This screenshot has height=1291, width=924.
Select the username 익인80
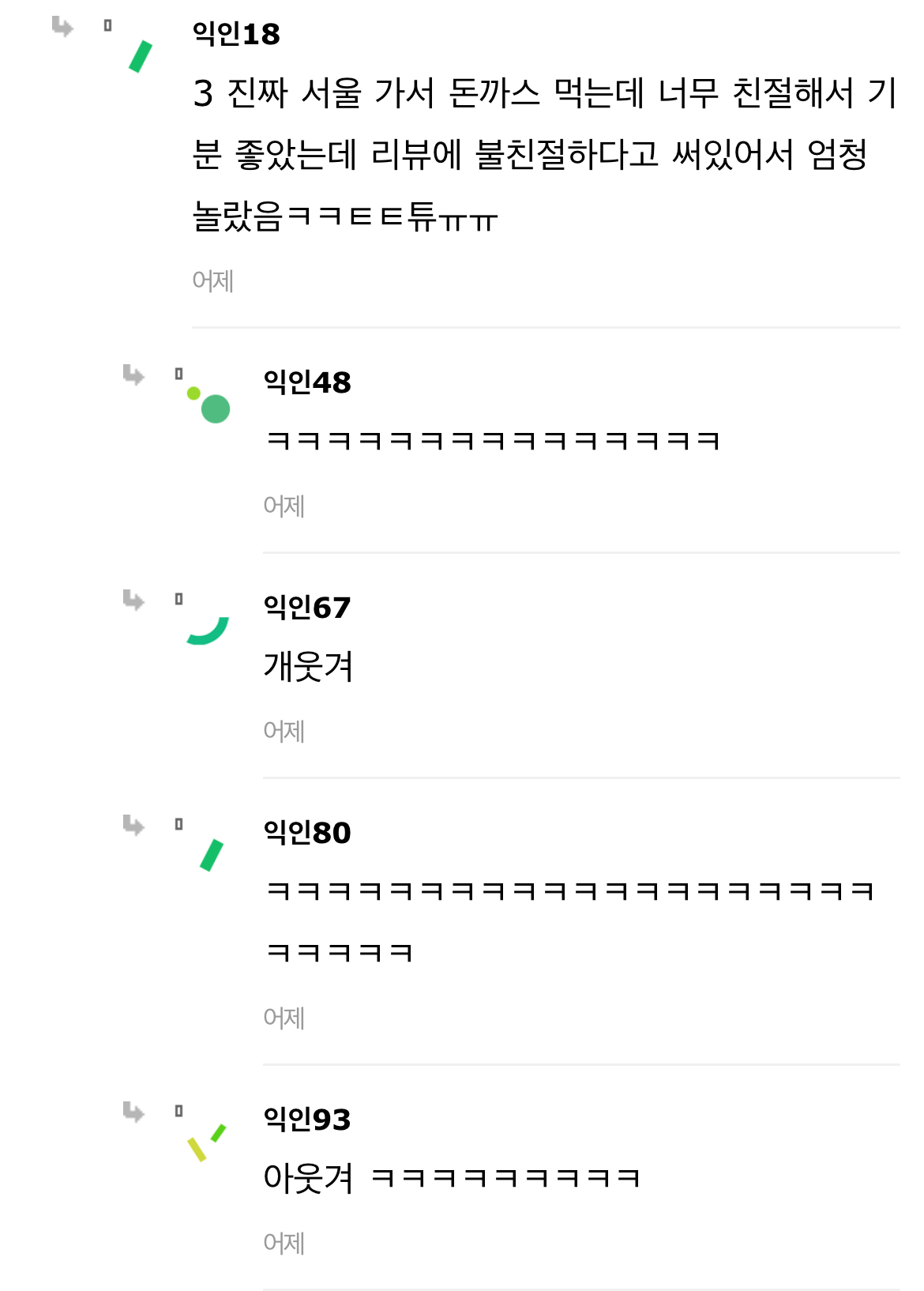307,833
